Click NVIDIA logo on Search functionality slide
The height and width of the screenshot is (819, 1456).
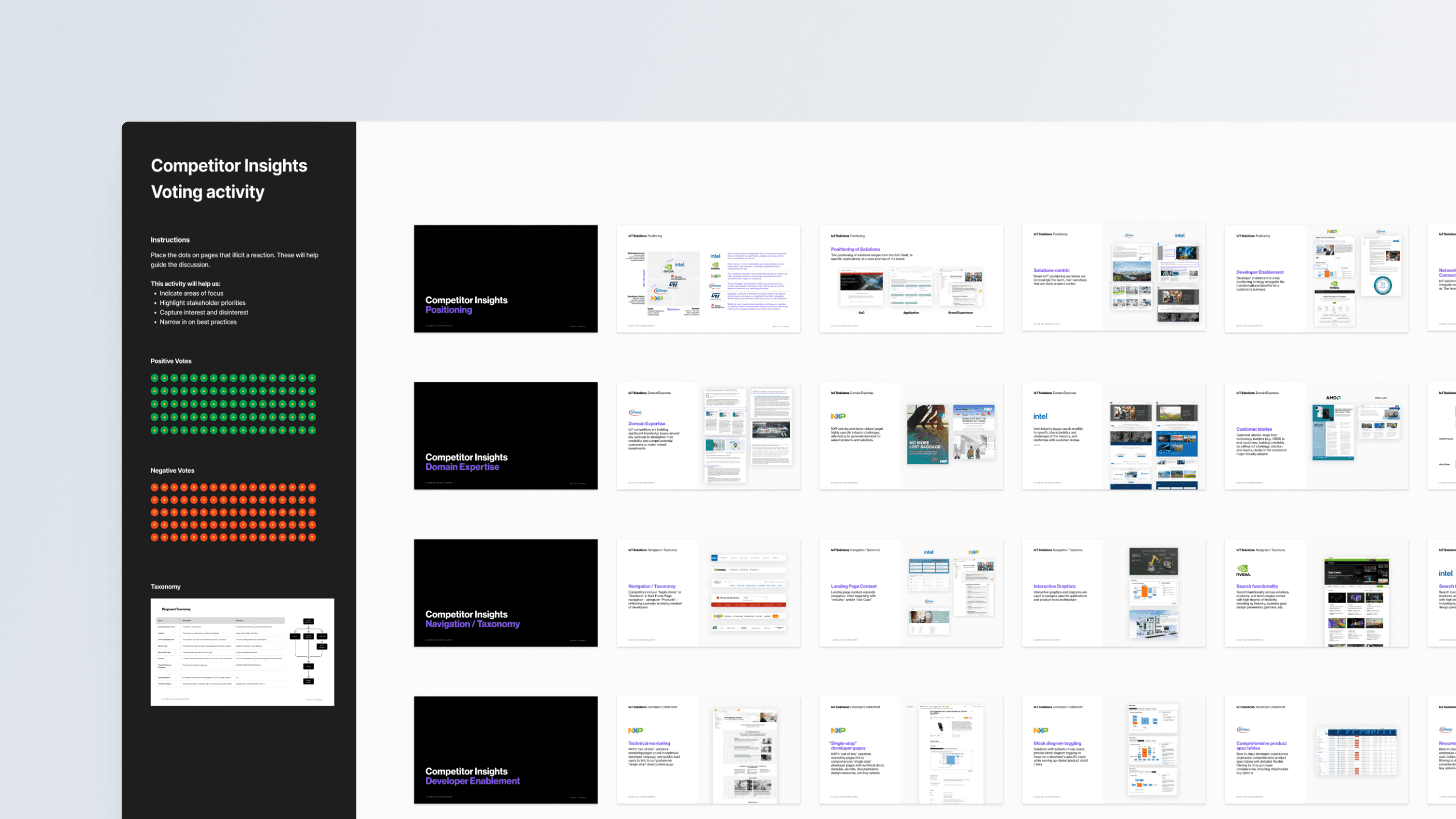(1243, 570)
